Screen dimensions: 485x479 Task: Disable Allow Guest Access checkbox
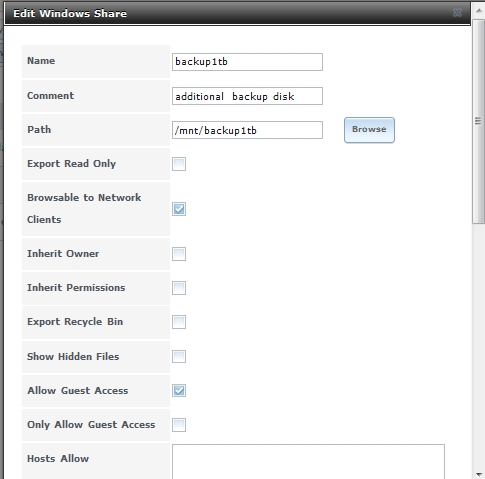(x=179, y=390)
